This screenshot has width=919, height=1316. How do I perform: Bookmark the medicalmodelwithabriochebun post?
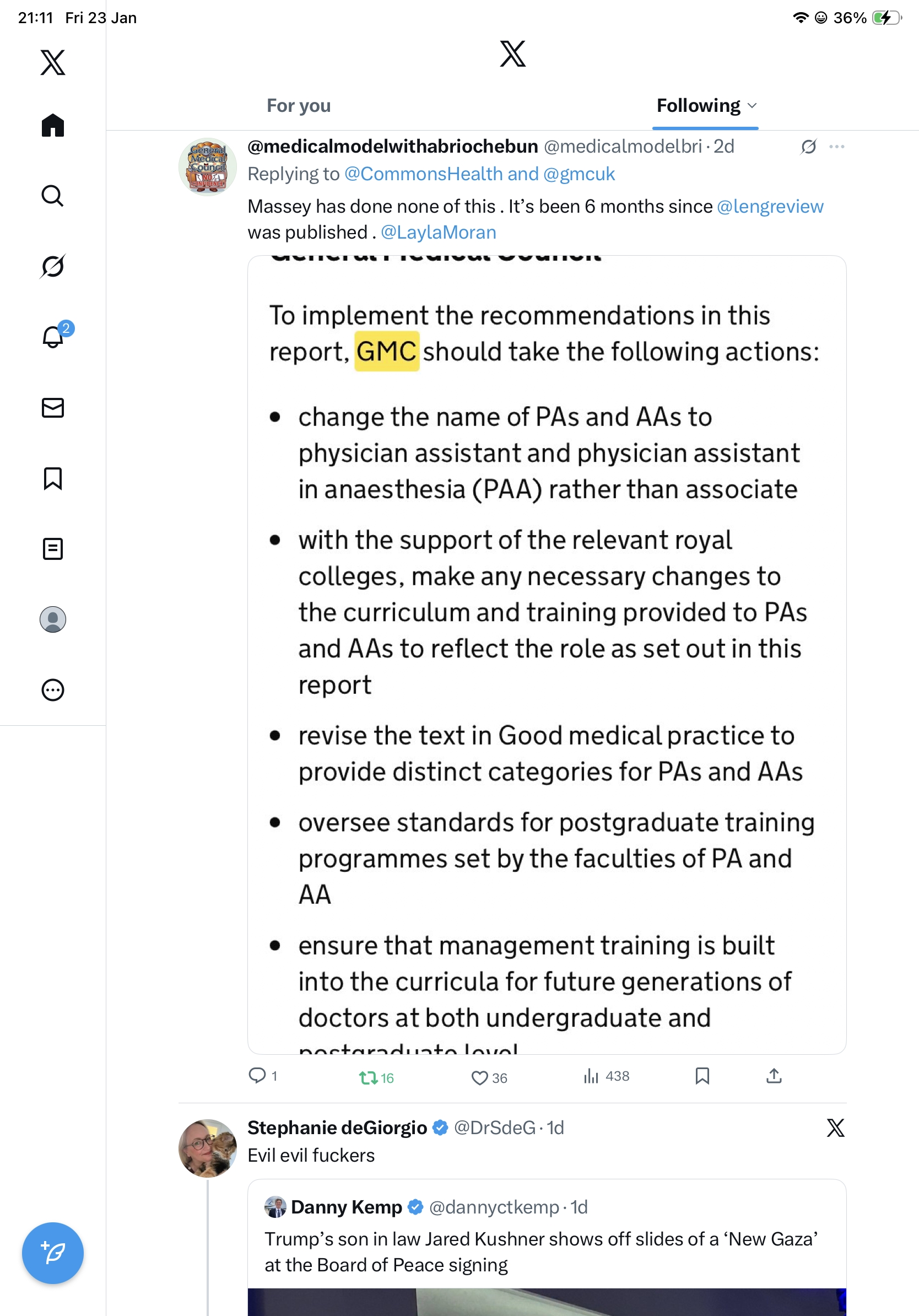(x=702, y=1076)
